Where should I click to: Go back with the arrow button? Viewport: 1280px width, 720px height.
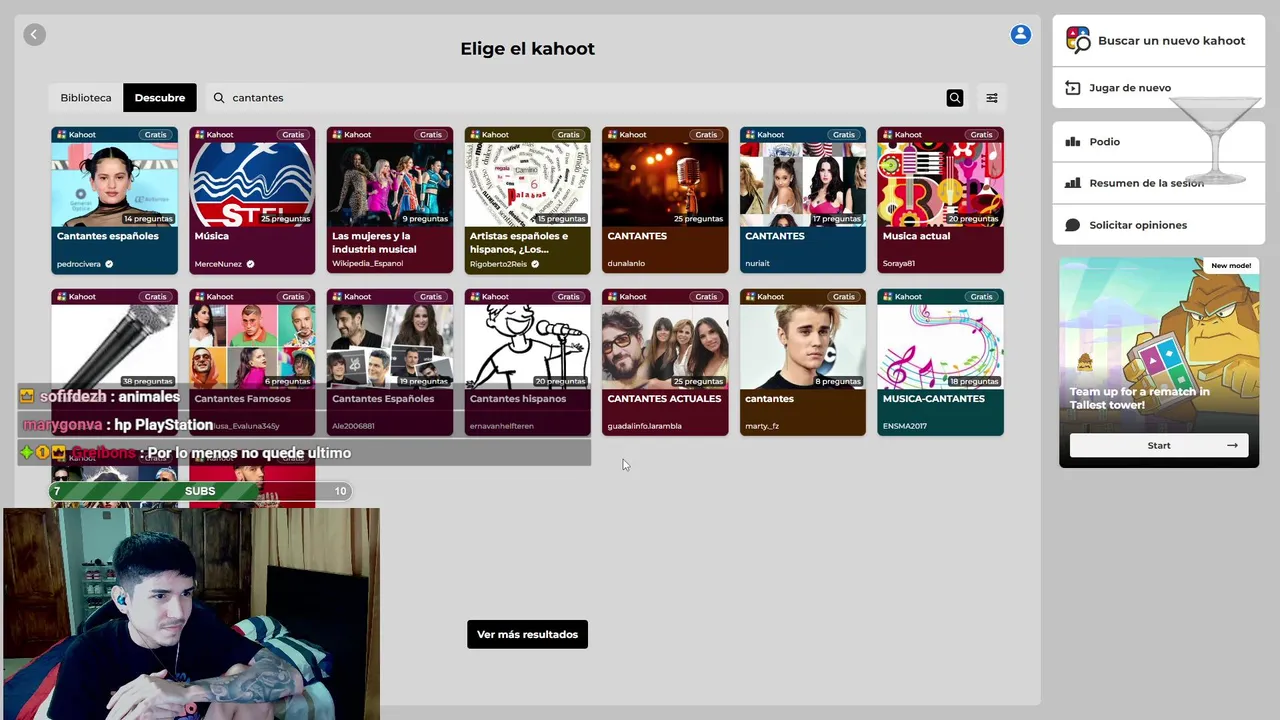click(34, 35)
